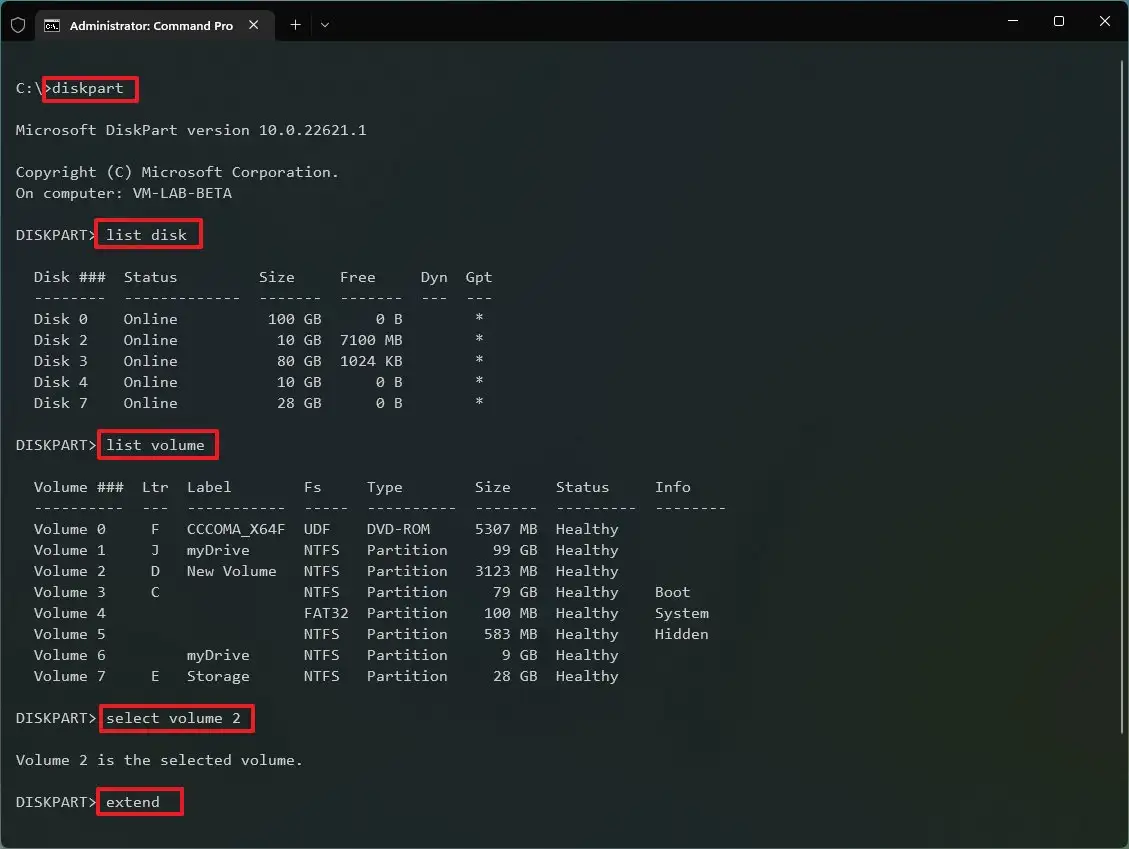
Task: Click the 'New Volume' label in volume list
Action: tap(231, 571)
